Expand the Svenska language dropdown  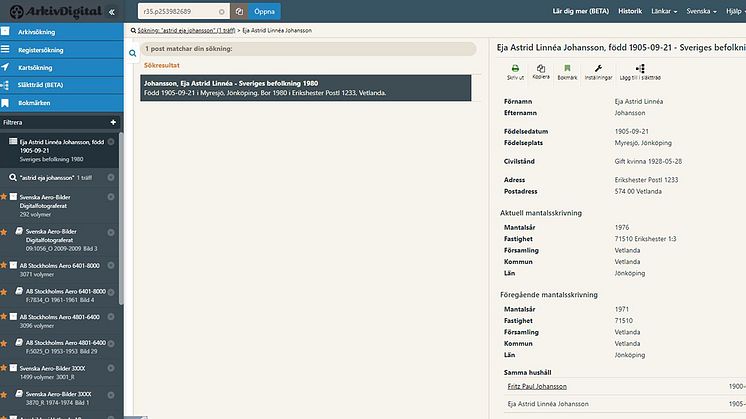[701, 11]
